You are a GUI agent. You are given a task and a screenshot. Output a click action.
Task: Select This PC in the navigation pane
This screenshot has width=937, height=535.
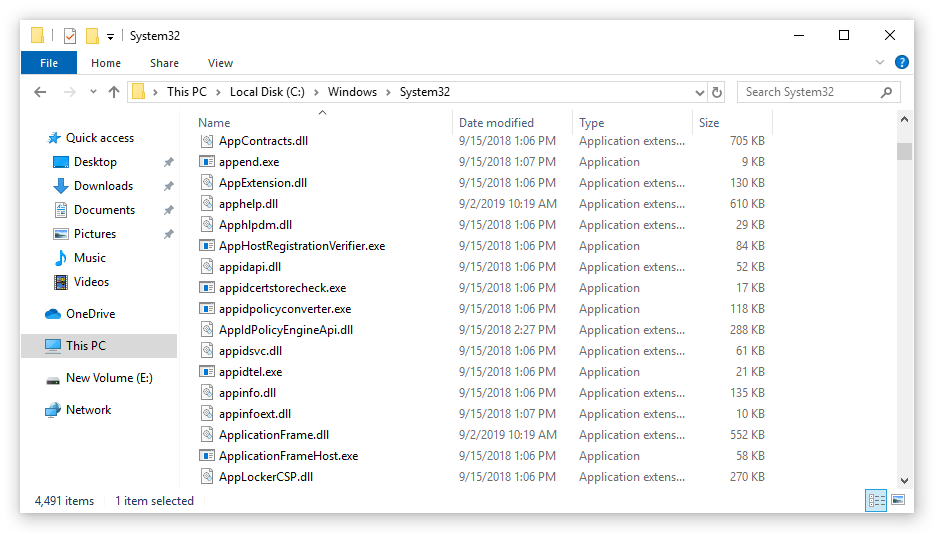[x=99, y=346]
